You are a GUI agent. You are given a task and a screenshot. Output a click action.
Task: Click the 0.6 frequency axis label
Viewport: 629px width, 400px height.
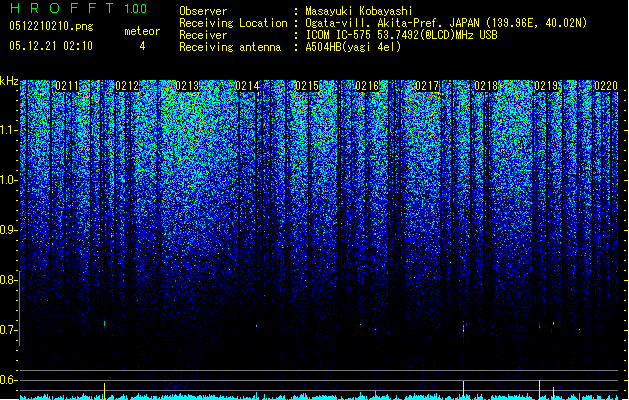click(9, 380)
